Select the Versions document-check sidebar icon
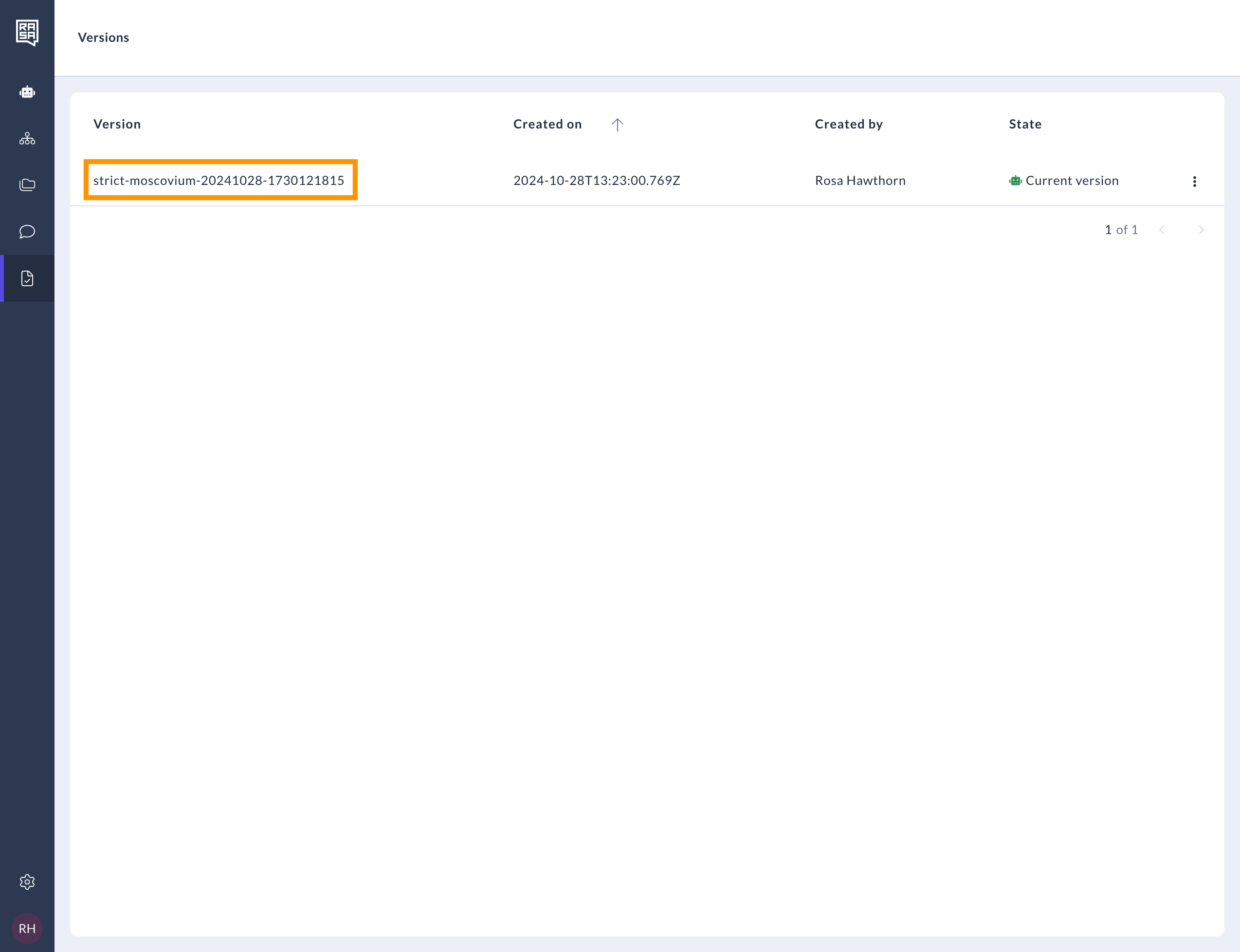Viewport: 1240px width, 952px height. pyautogui.click(x=27, y=278)
